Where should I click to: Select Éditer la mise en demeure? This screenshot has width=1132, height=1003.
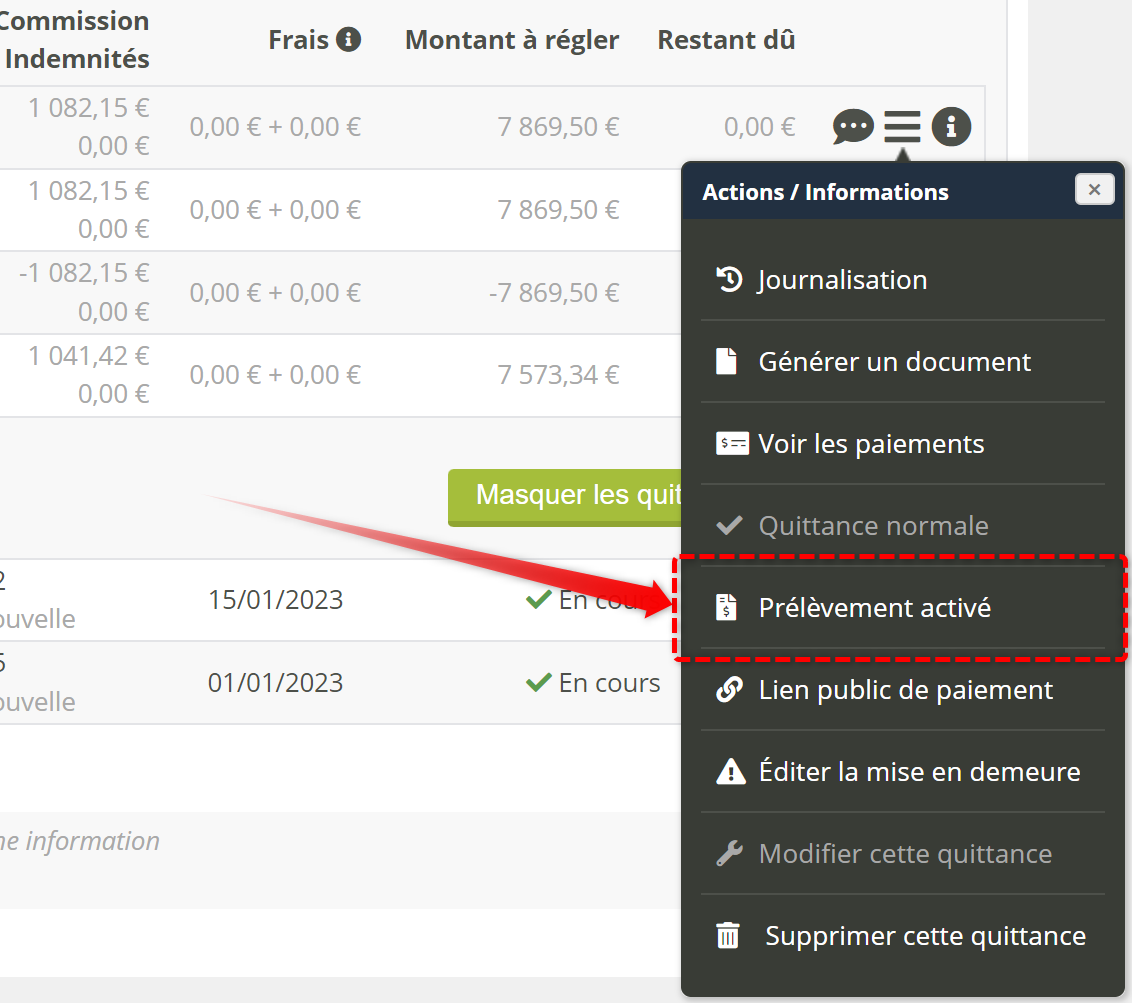[919, 772]
